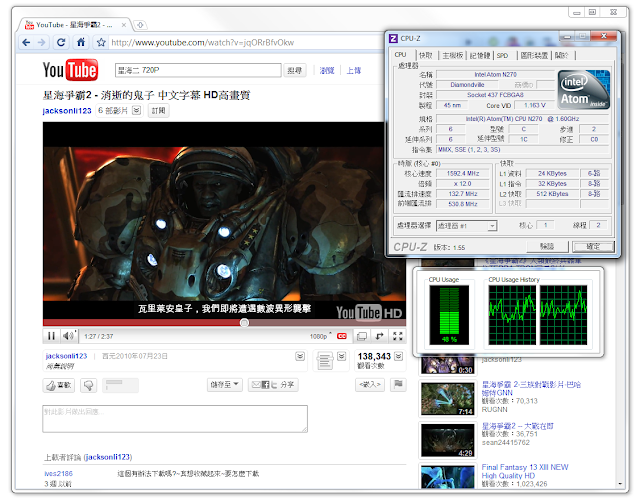Expand the video description arrow
Viewport: 640px width, 500px height.
pyautogui.click(x=300, y=356)
